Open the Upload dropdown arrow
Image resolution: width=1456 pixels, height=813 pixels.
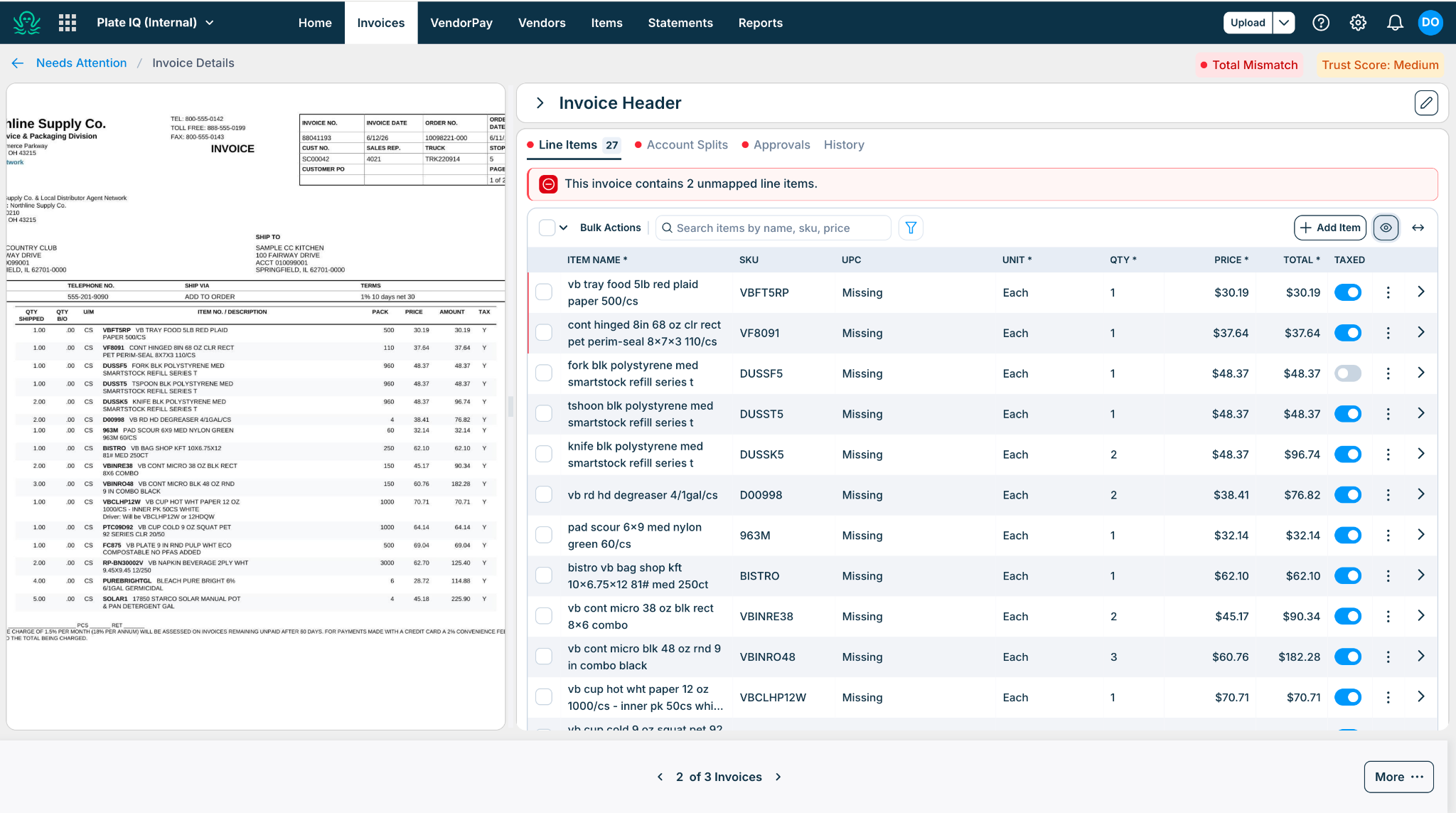point(1284,23)
